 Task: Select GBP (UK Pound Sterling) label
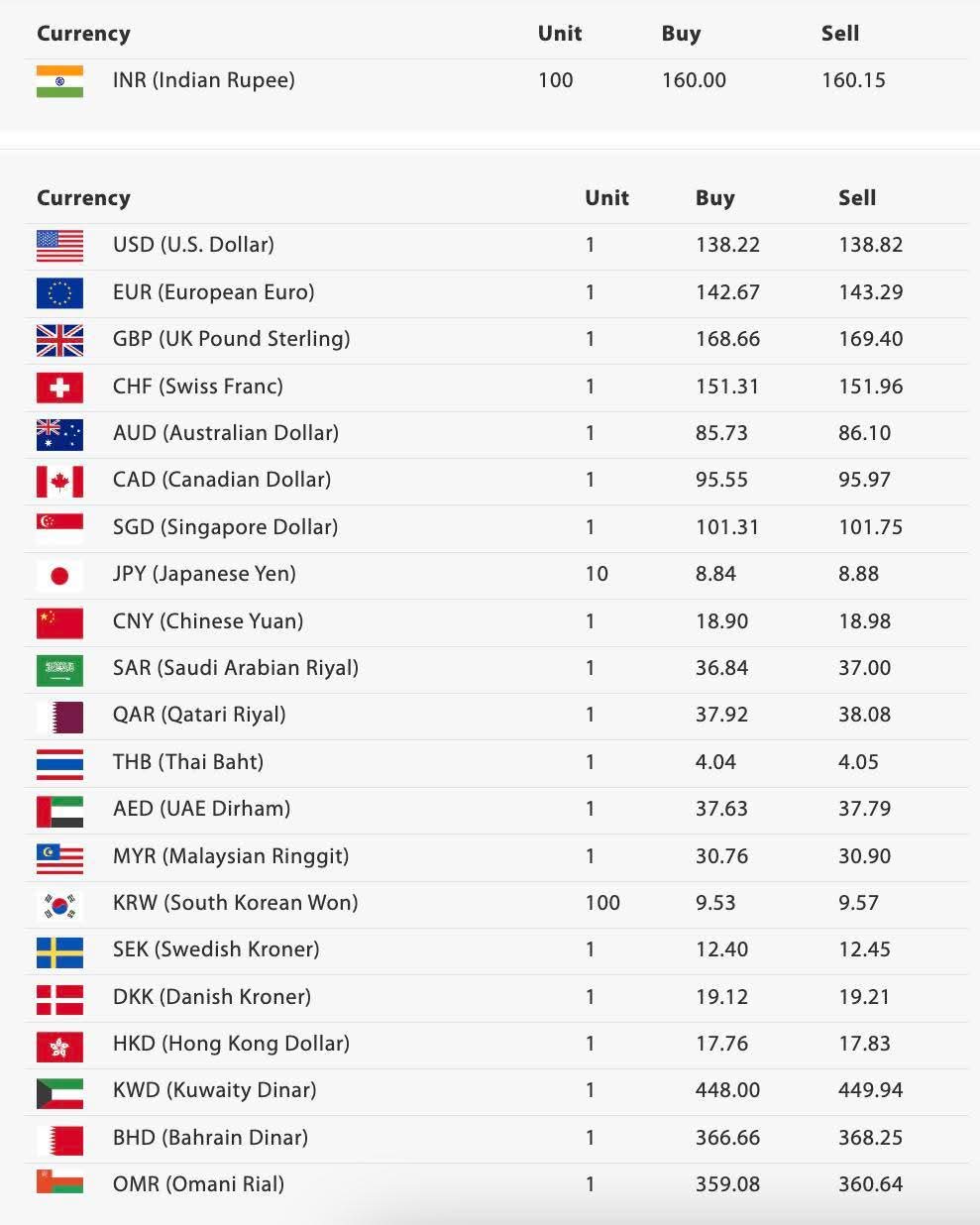pos(231,339)
